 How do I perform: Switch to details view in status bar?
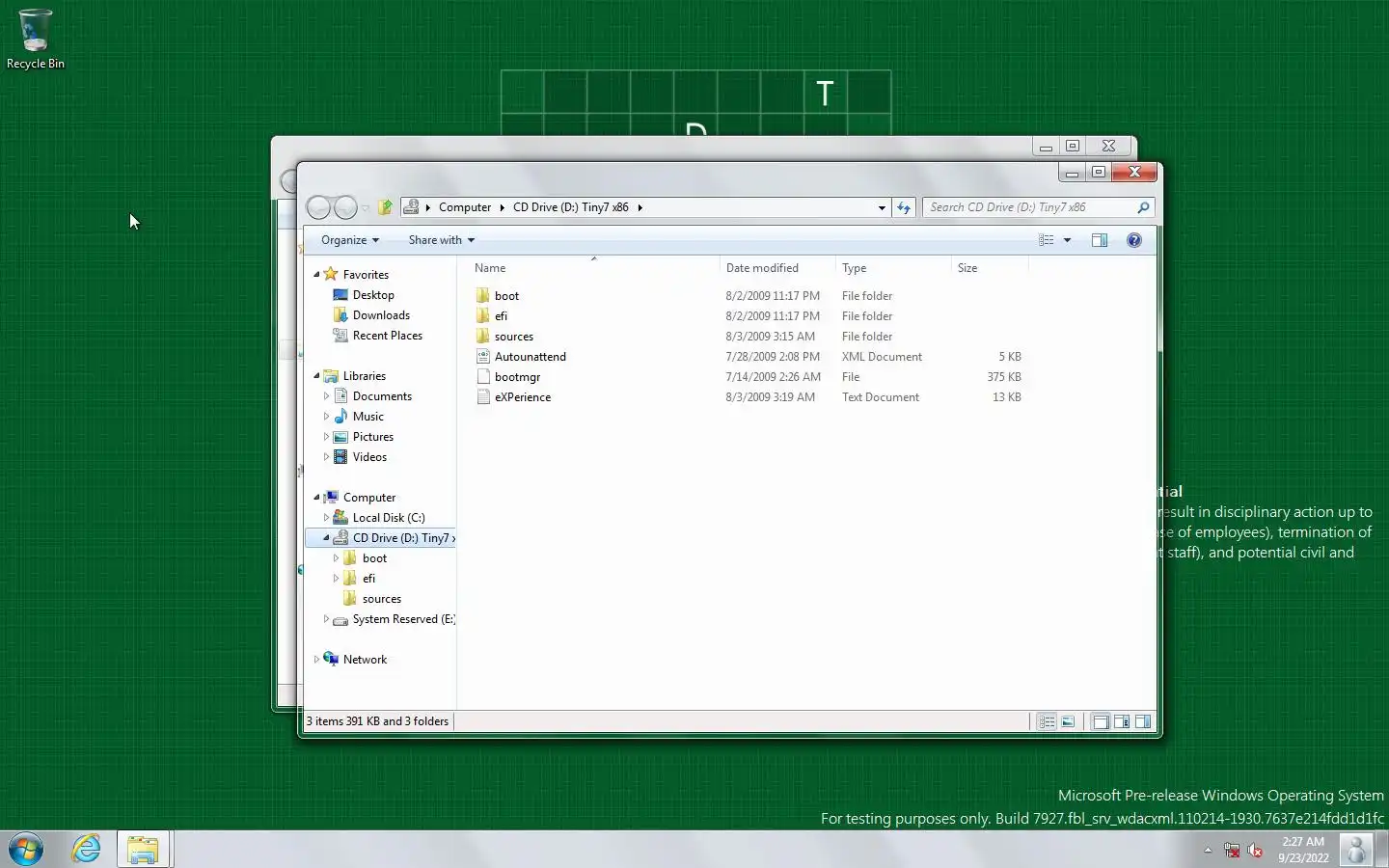pos(1047,721)
